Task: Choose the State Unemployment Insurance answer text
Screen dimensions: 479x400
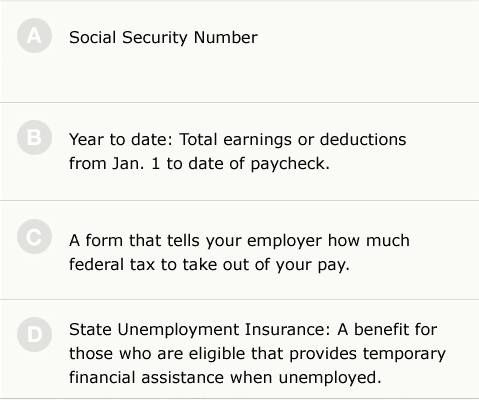Action: pos(257,353)
